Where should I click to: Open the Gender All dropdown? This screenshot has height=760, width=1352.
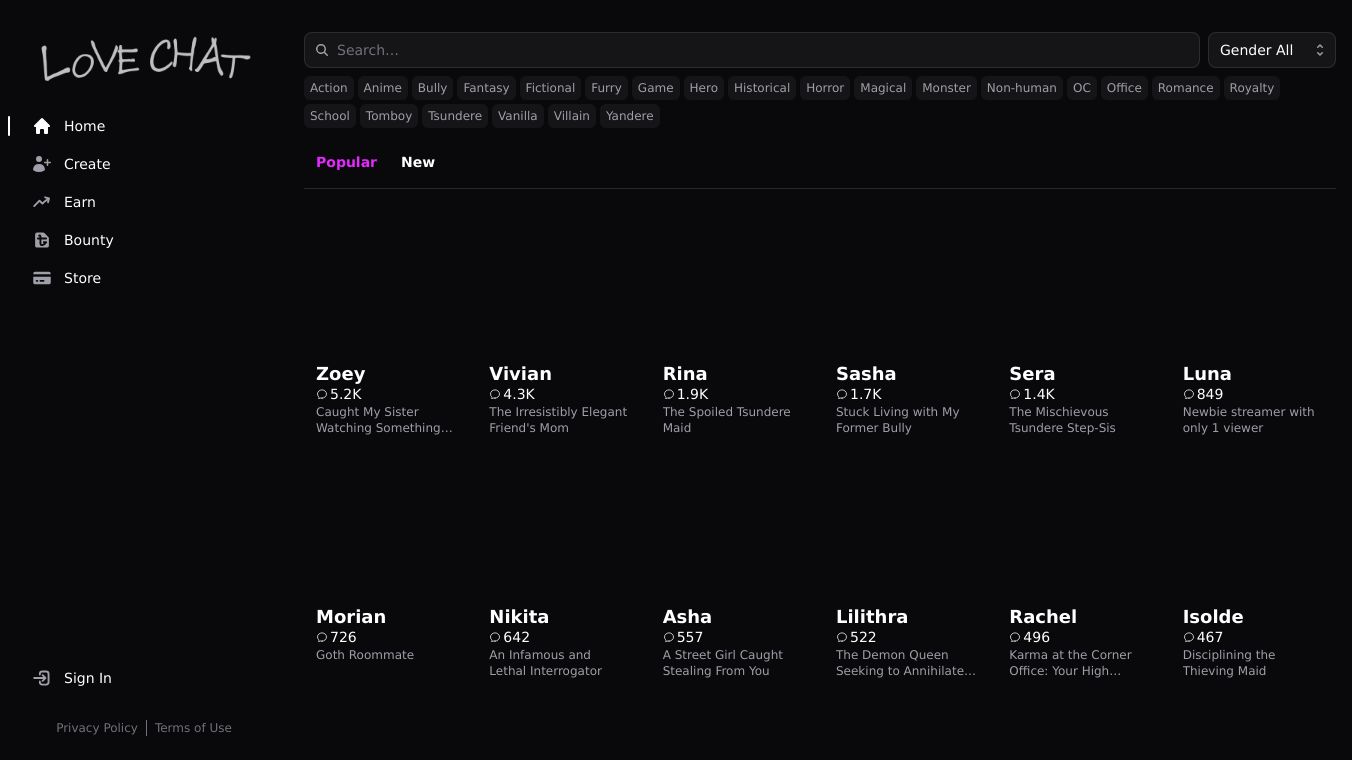pyautogui.click(x=1271, y=50)
